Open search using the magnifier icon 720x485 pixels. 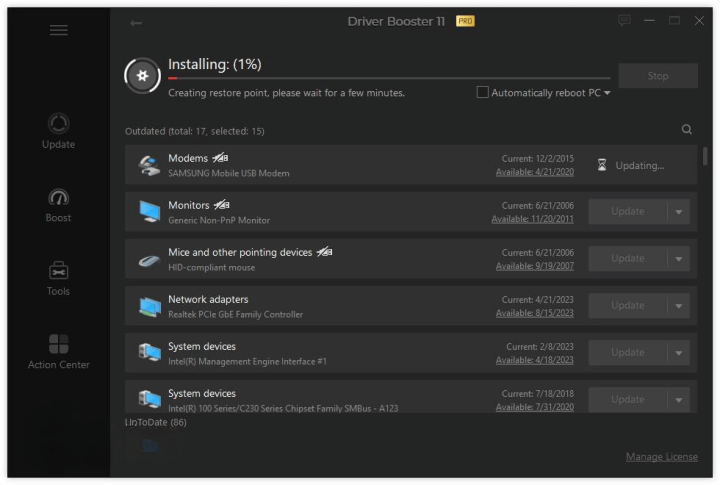click(686, 130)
